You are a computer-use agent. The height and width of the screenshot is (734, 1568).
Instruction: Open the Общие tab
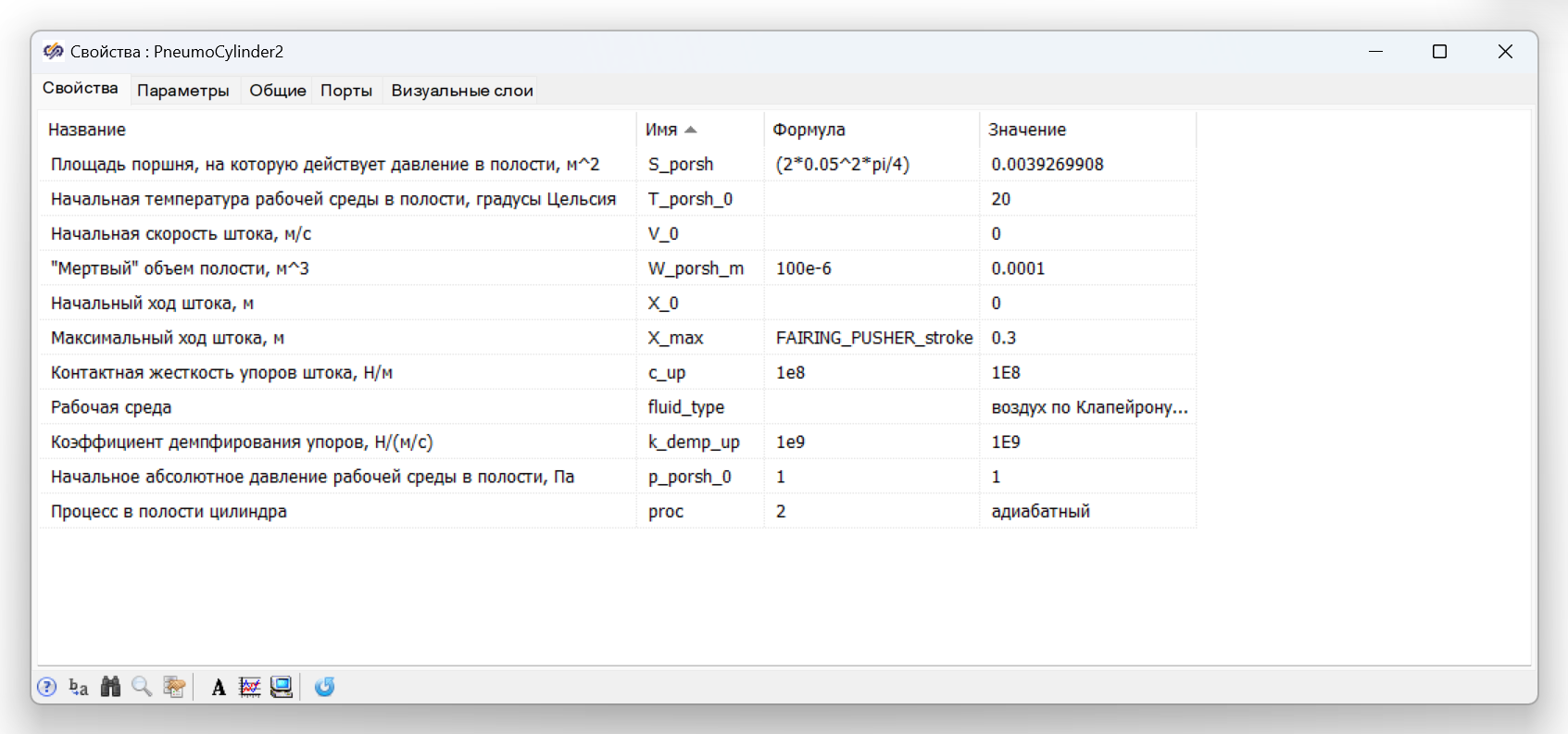click(x=278, y=91)
